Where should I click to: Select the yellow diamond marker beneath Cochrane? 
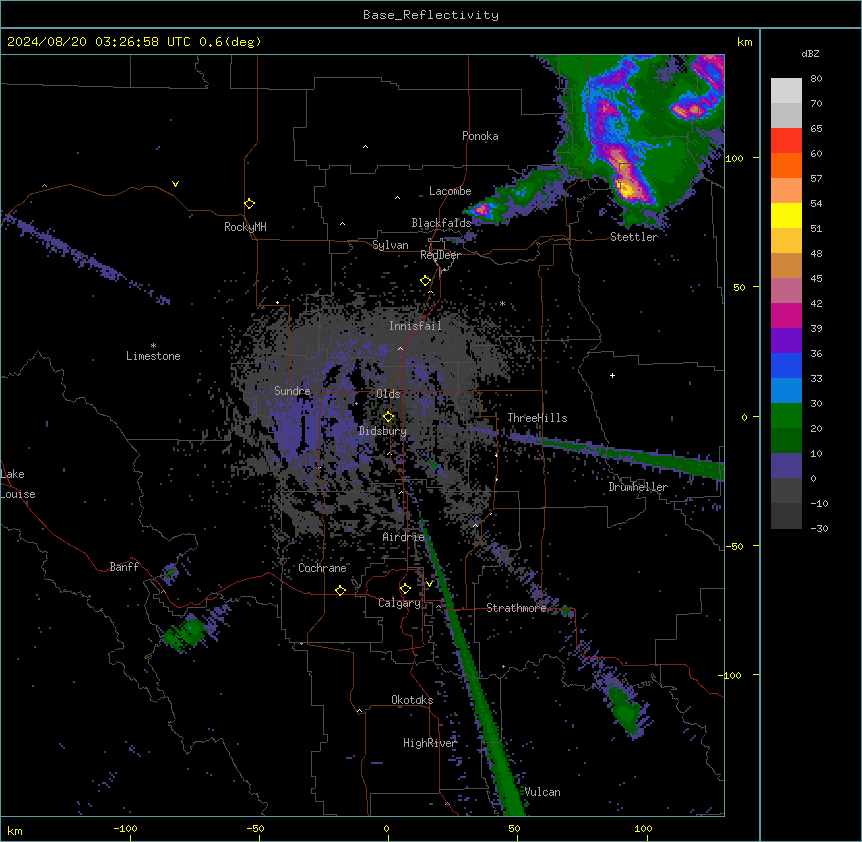pyautogui.click(x=340, y=590)
